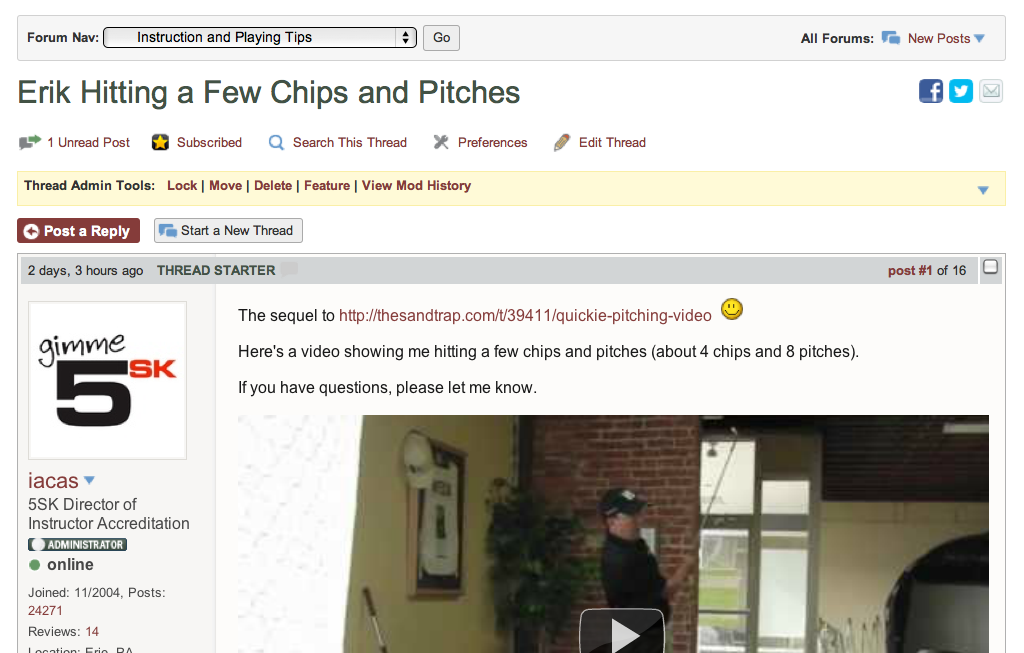
Task: Share thread on Facebook icon
Action: pos(931,91)
